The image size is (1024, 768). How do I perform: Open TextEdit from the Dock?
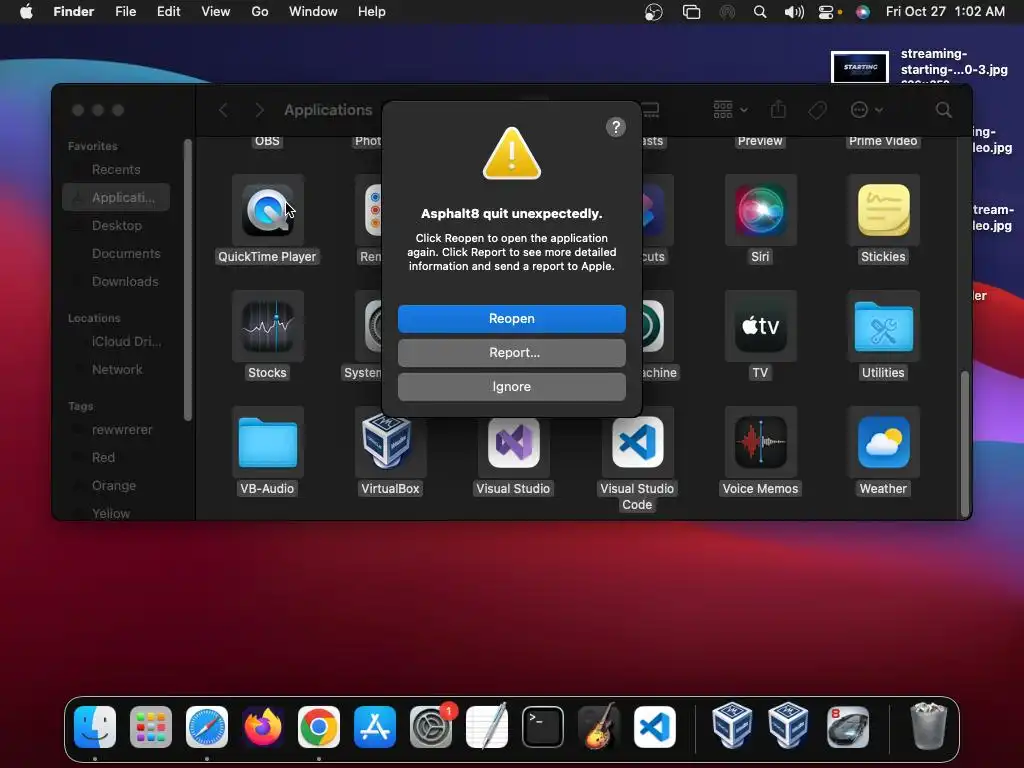pos(487,726)
